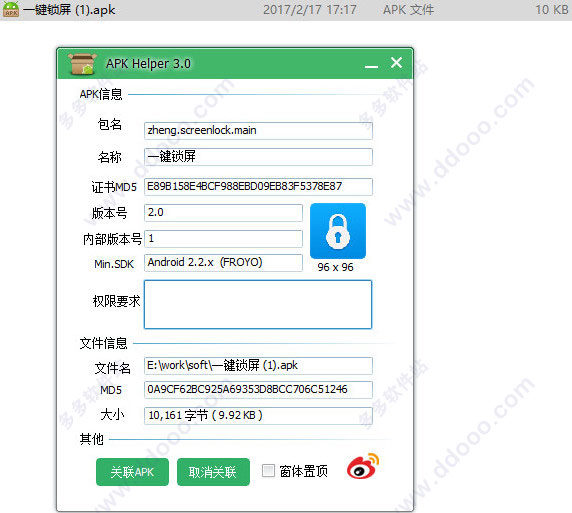This screenshot has width=572, height=513.
Task: Click inside the empty 权限要求 text box
Action: 258,304
